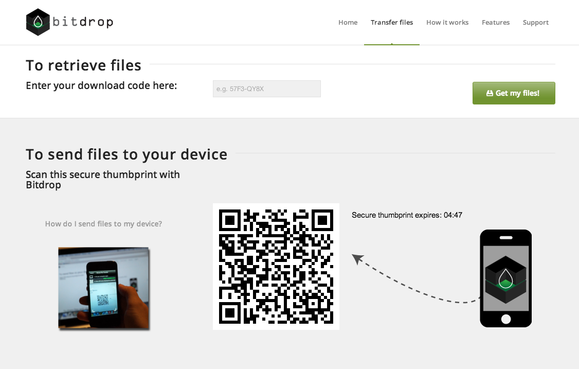Open the Features menu item
The width and height of the screenshot is (579, 369).
coord(496,23)
